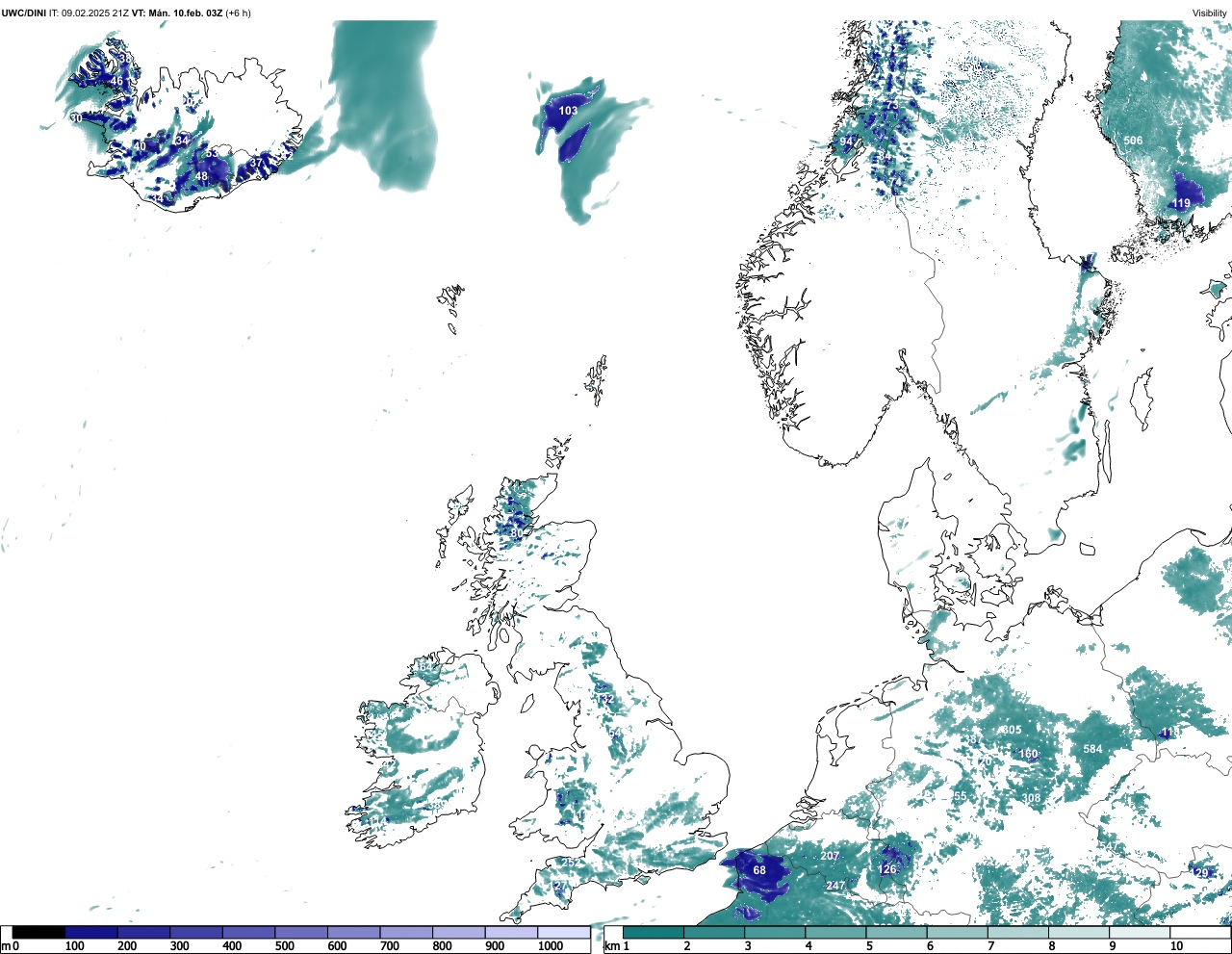This screenshot has height=954, width=1232.
Task: Click the UWC/DINI model label
Action: point(24,13)
